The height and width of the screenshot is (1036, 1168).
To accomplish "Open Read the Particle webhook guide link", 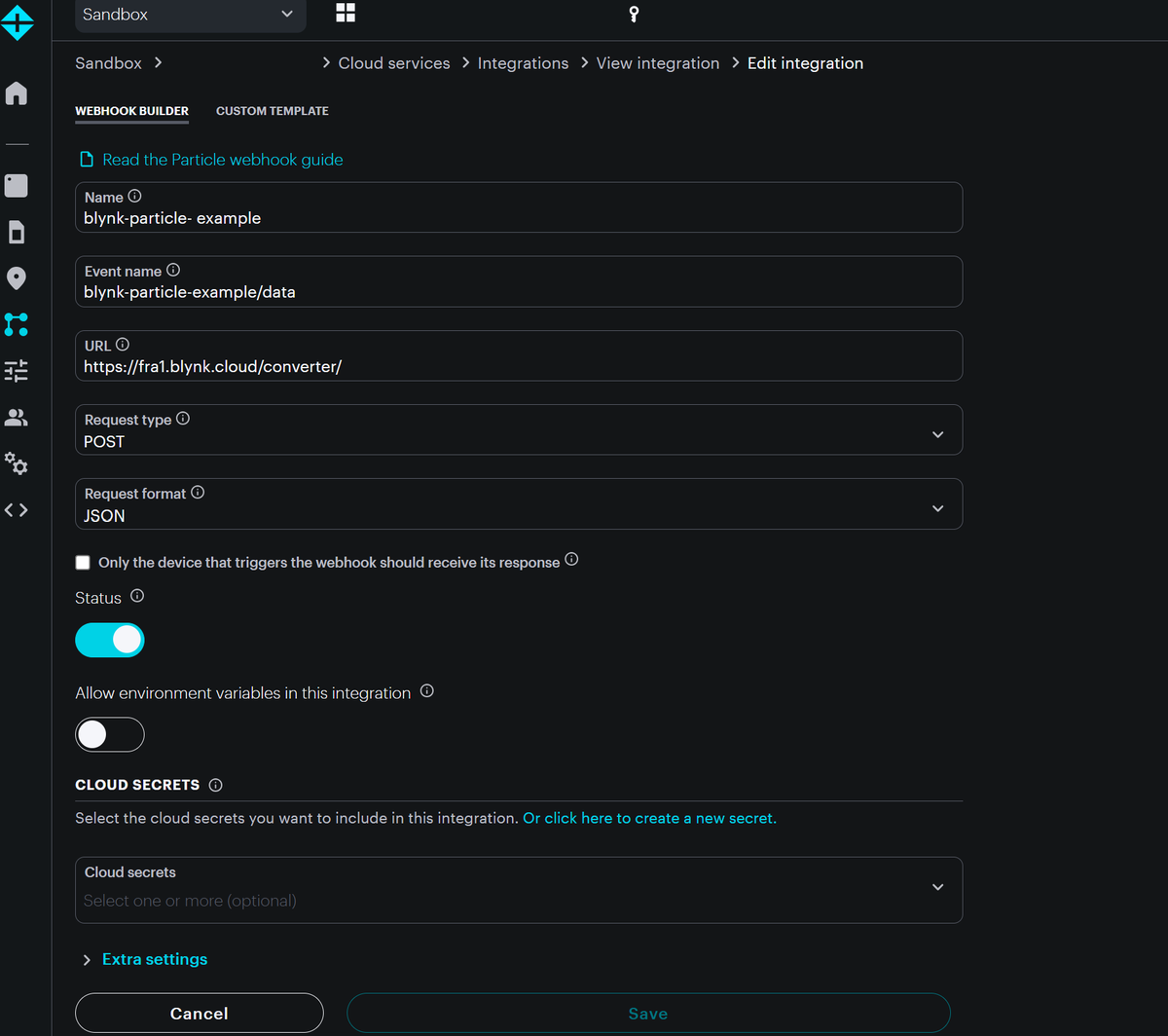I will (x=223, y=160).
